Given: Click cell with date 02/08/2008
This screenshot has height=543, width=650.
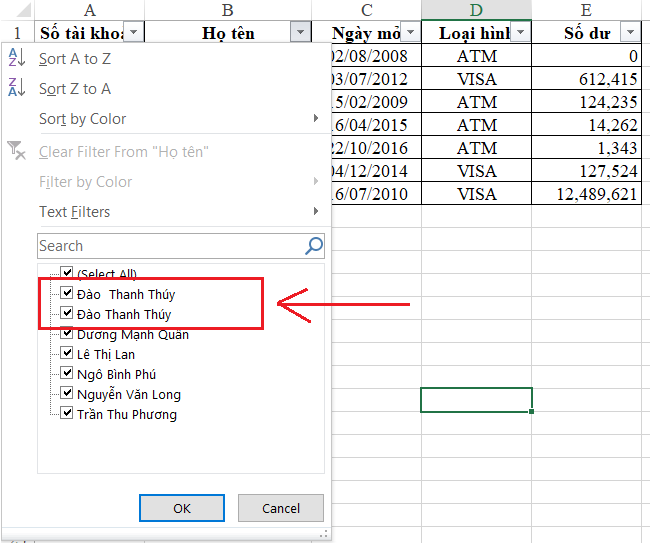Looking at the screenshot, I should pyautogui.click(x=376, y=56).
